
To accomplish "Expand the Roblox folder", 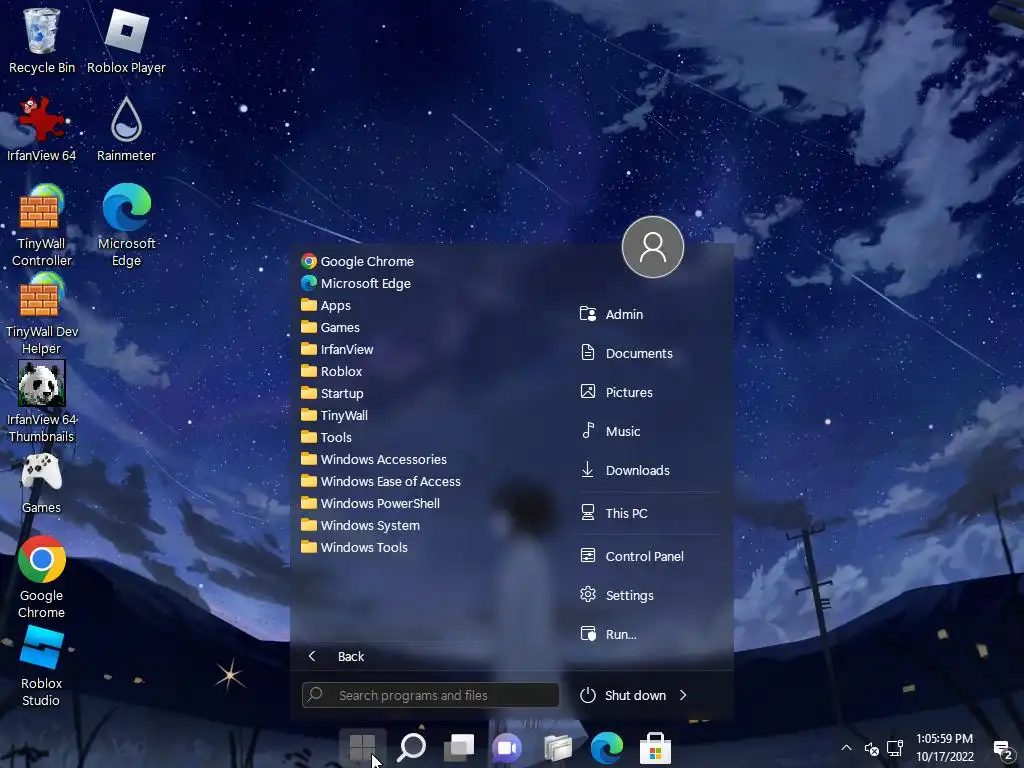I will (x=332, y=372).
